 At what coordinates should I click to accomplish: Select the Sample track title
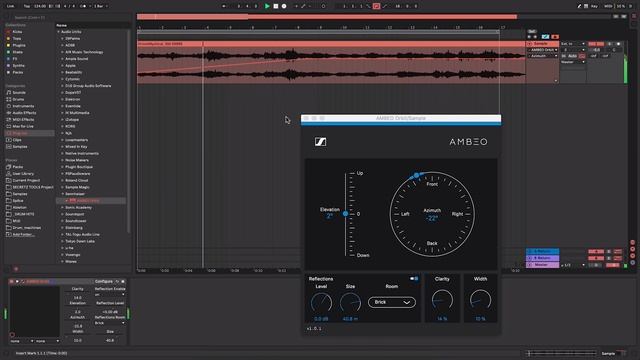(x=542, y=44)
